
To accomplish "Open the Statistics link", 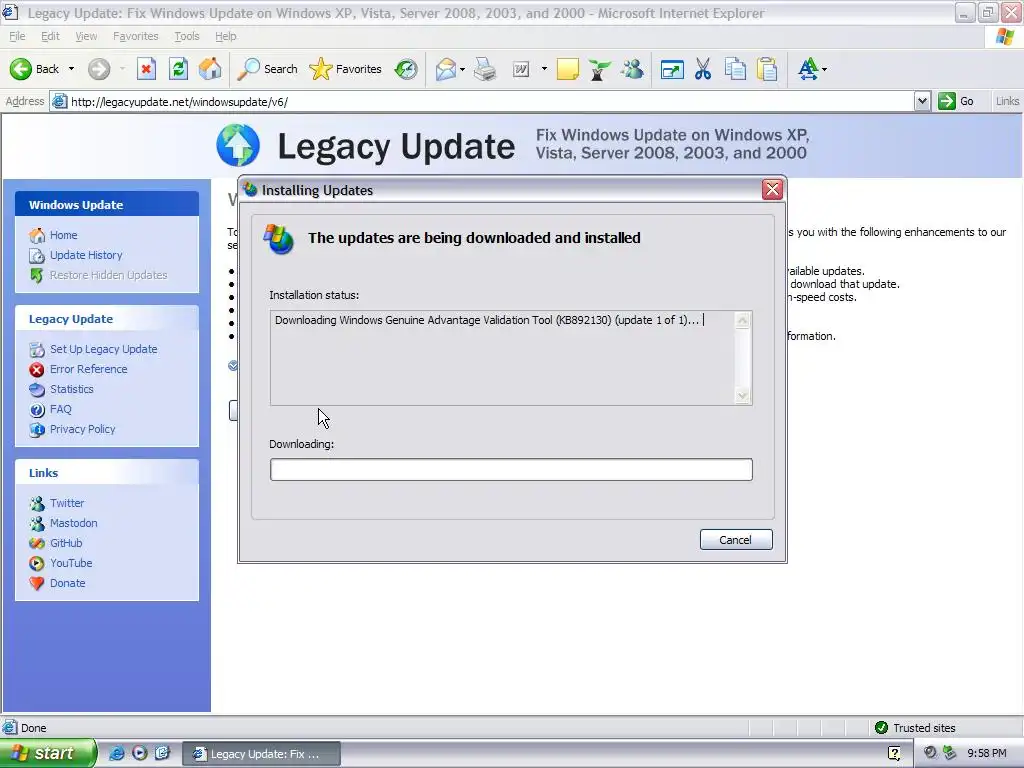I will (71, 389).
